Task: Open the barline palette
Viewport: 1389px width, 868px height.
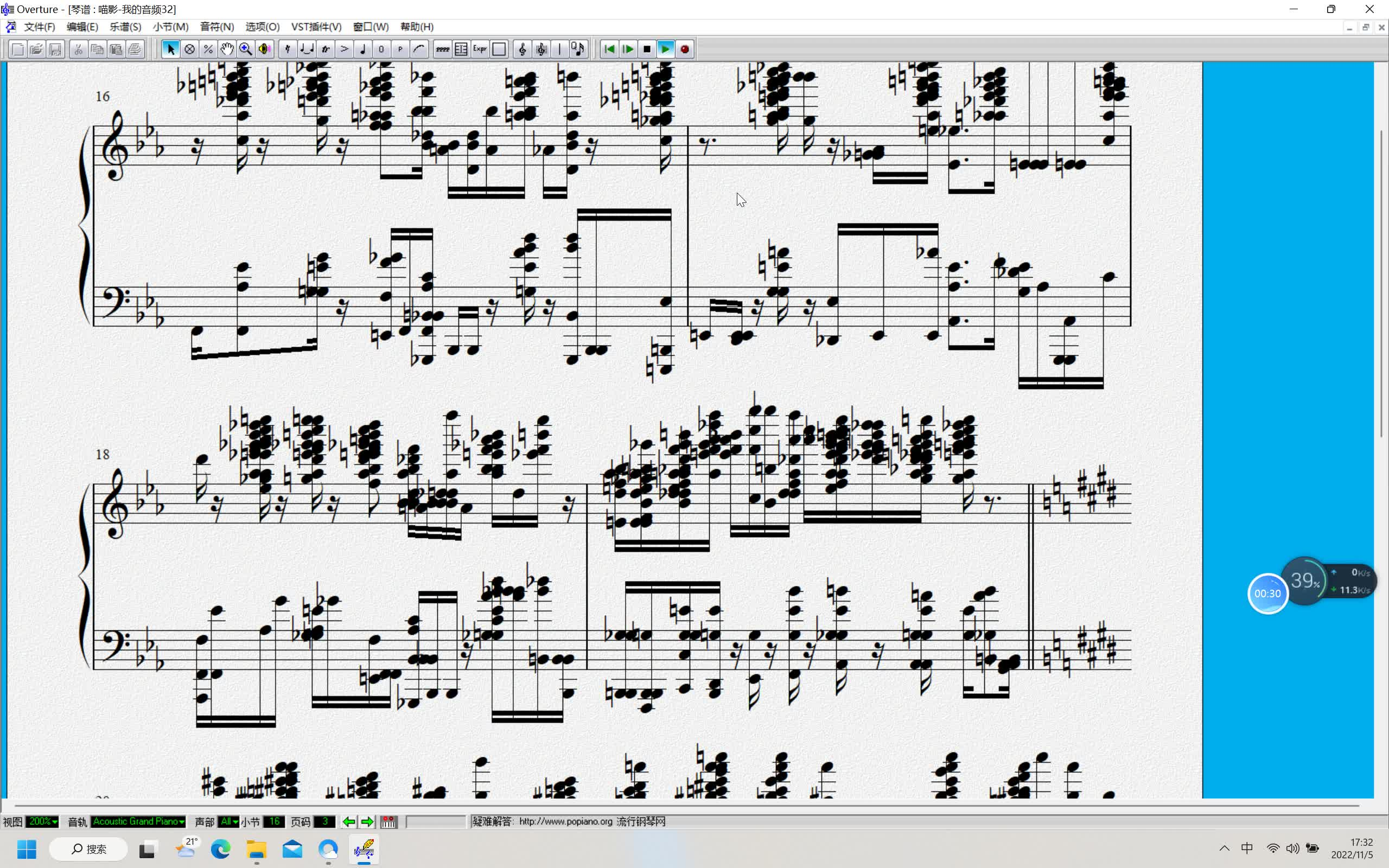Action: [559, 49]
